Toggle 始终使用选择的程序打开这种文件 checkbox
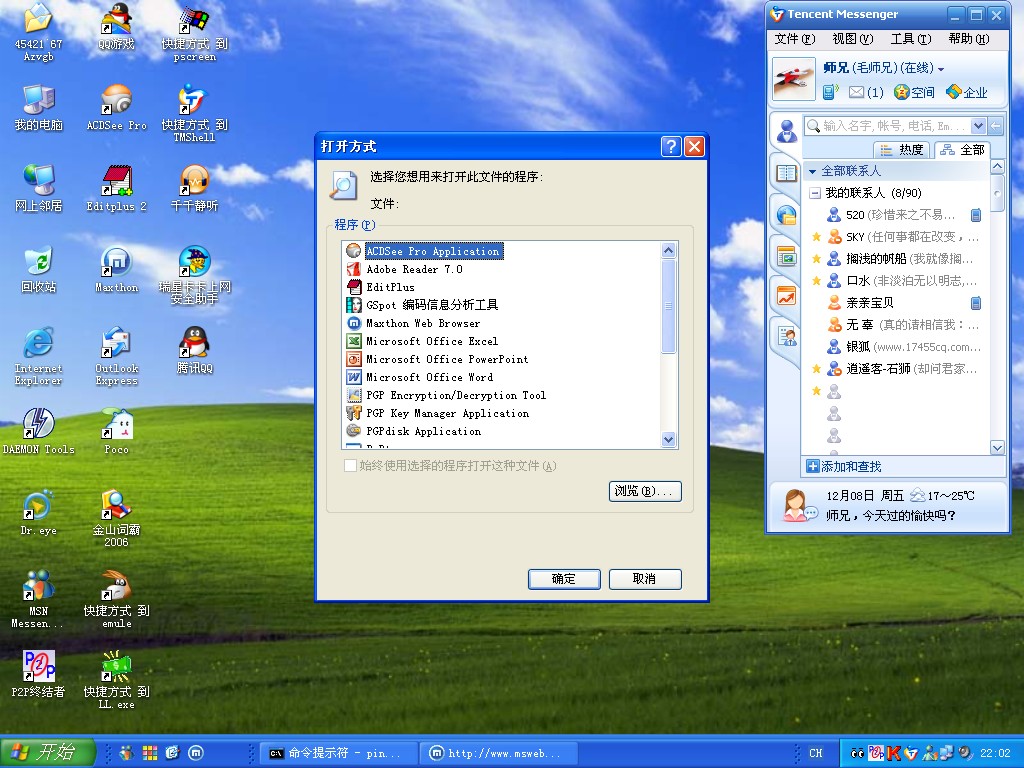 [x=350, y=466]
